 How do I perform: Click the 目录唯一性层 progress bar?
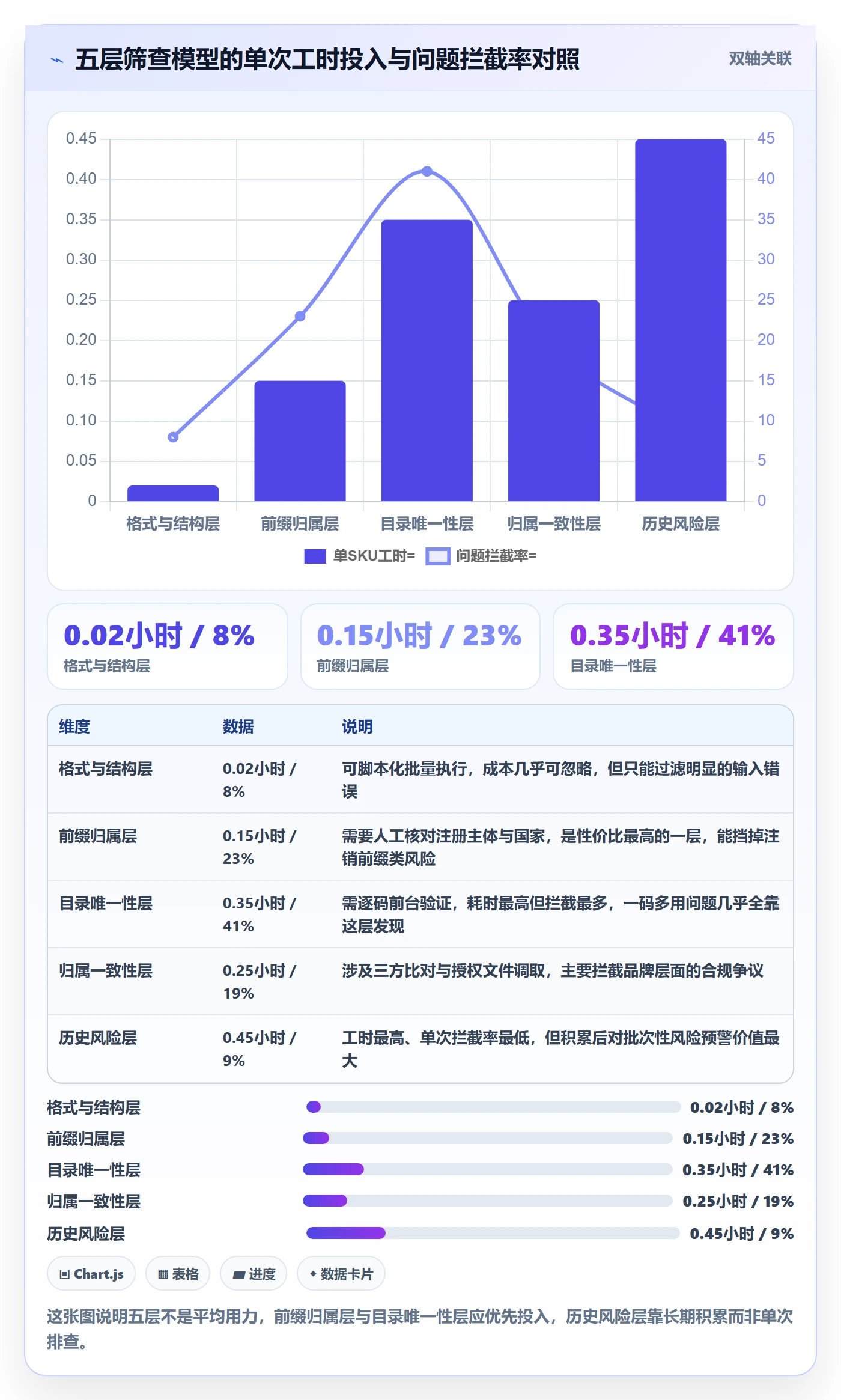point(488,1169)
